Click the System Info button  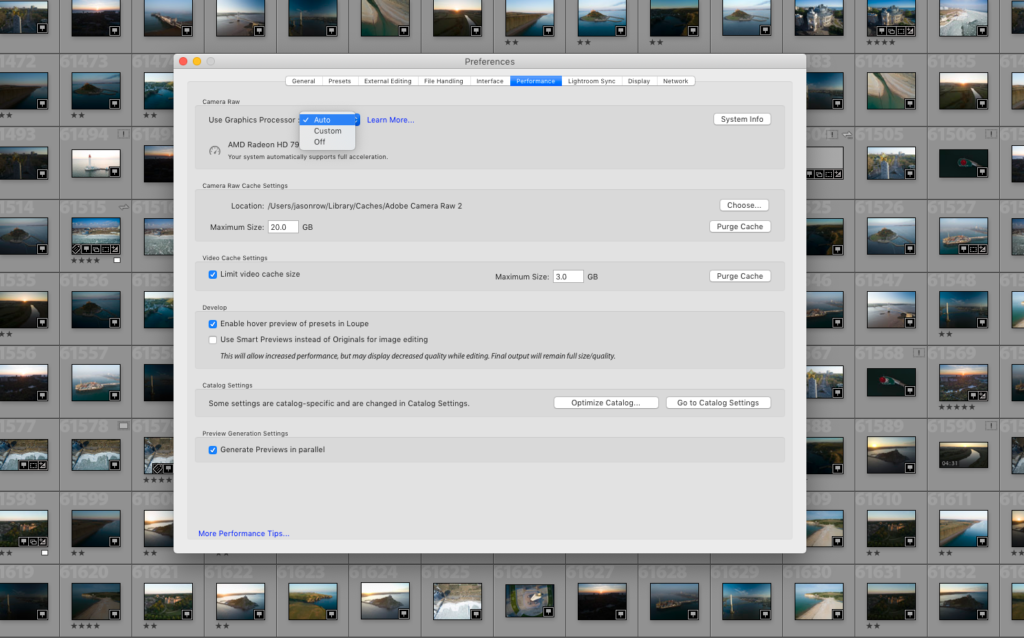coord(742,120)
